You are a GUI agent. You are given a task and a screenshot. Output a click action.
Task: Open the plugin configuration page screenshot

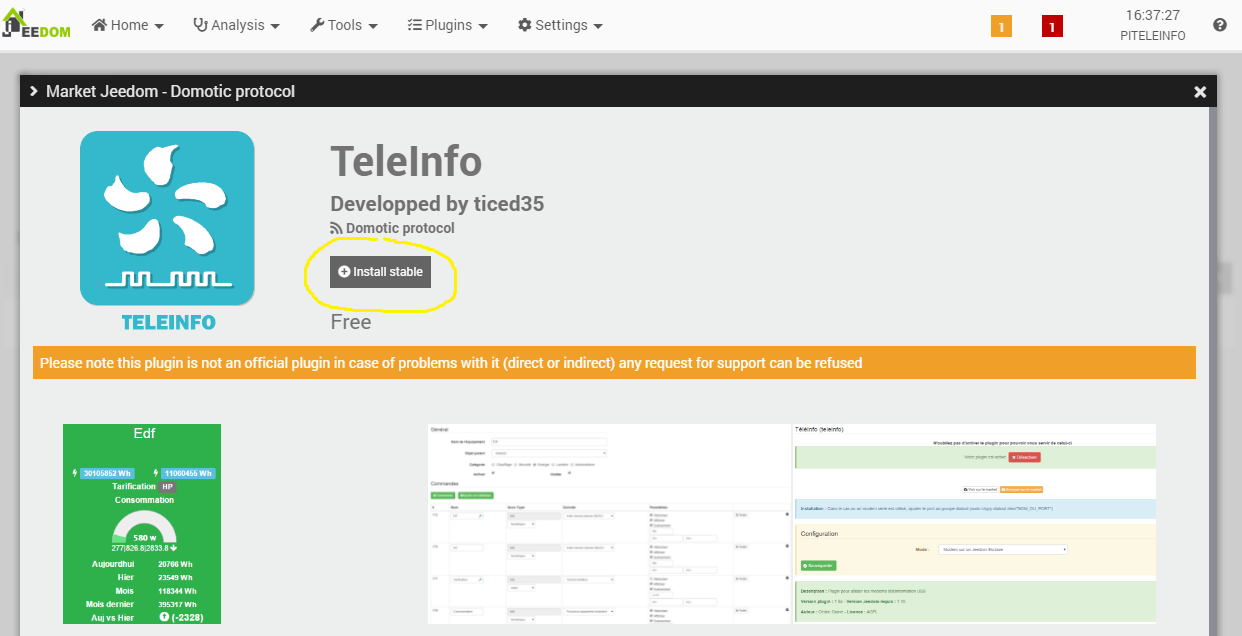(974, 523)
